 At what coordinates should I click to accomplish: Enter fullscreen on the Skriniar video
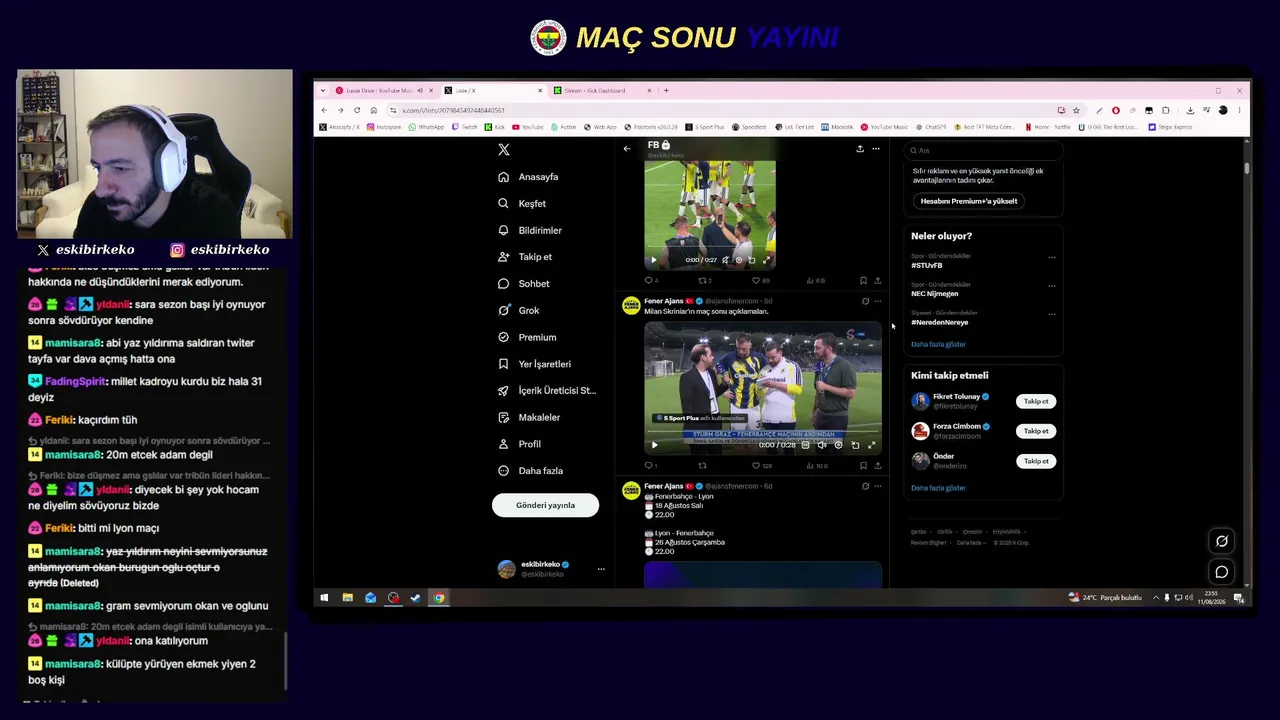[871, 445]
